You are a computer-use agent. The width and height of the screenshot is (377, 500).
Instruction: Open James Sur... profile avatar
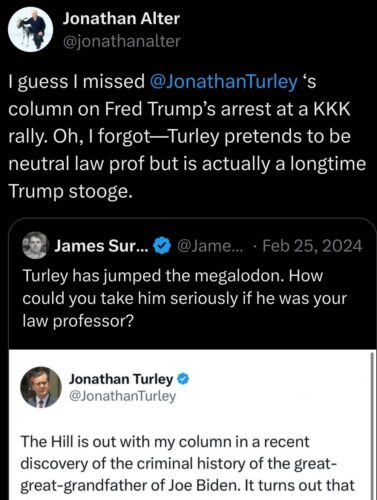click(x=36, y=245)
